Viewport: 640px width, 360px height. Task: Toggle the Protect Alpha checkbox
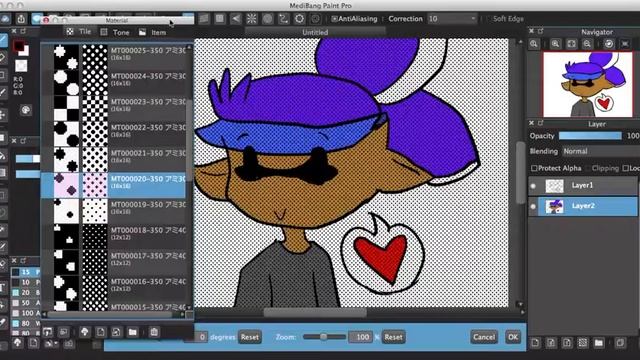click(x=534, y=168)
